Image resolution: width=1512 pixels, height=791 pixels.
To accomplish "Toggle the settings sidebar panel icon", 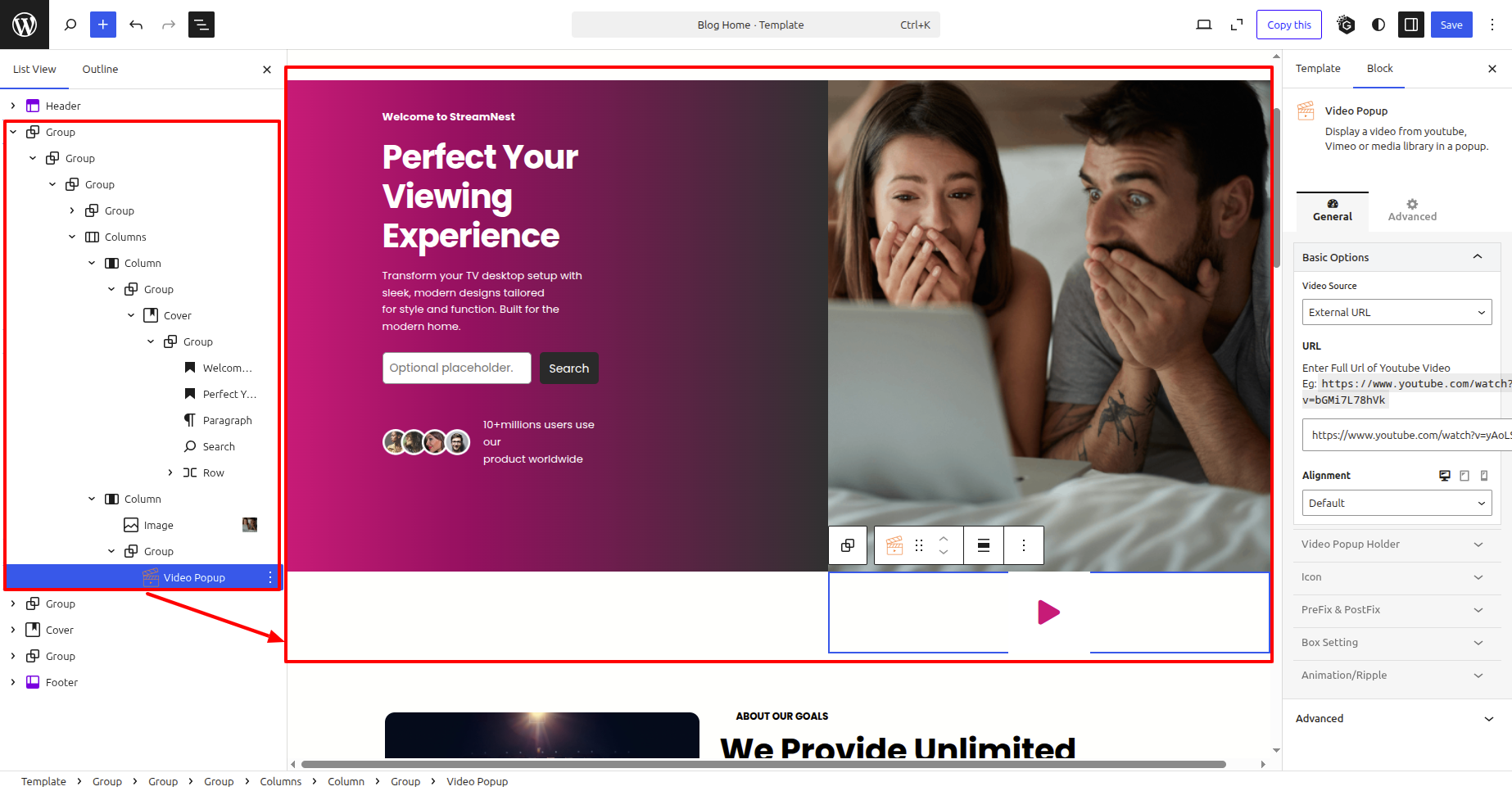I will pos(1411,25).
